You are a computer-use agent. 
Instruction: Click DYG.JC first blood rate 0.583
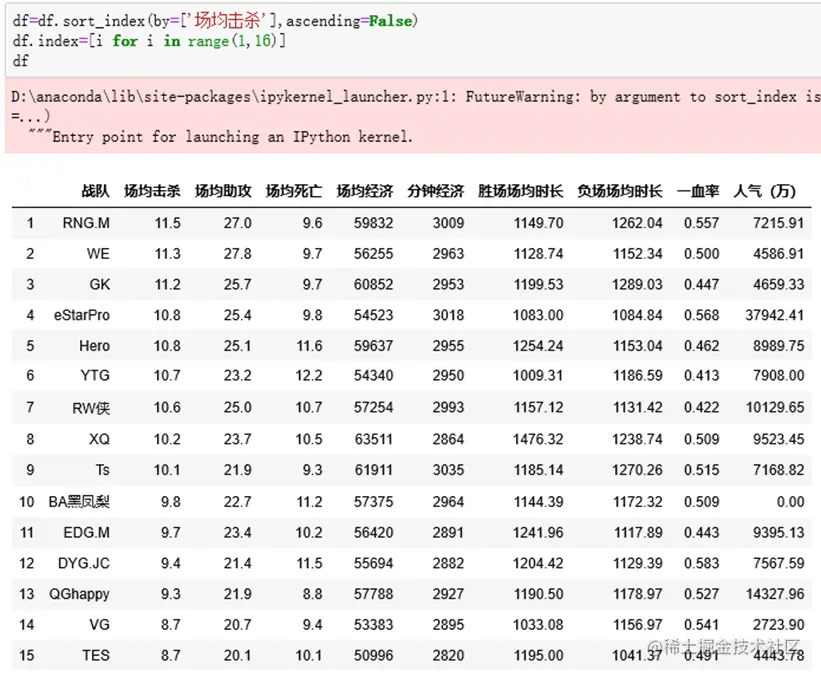(701, 563)
